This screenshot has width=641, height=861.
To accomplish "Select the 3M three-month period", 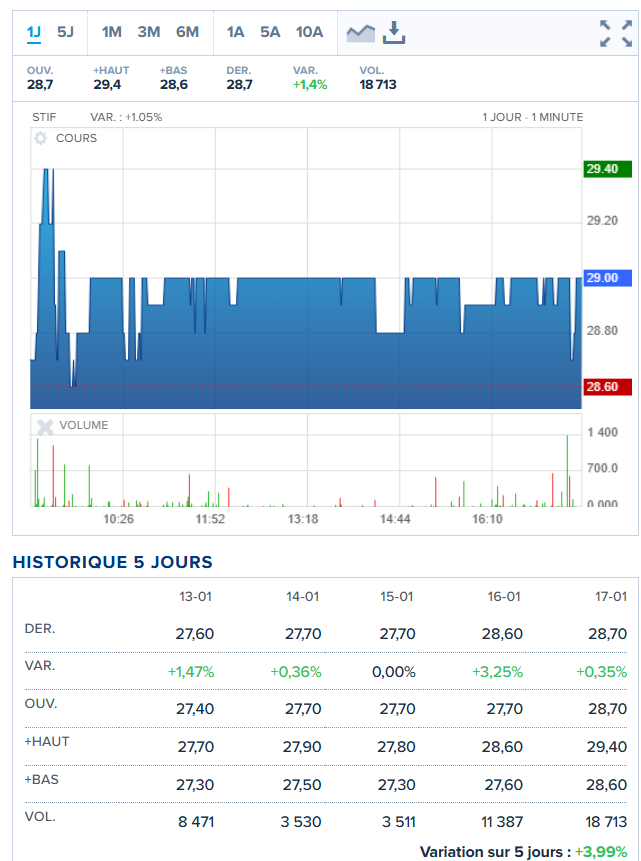I will tap(148, 32).
